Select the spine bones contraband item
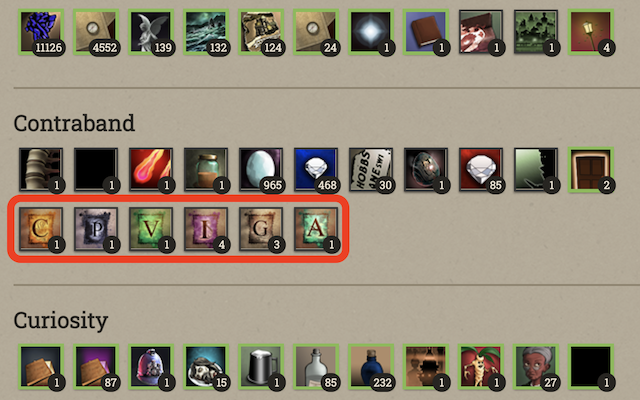640x400 pixels. click(x=41, y=169)
